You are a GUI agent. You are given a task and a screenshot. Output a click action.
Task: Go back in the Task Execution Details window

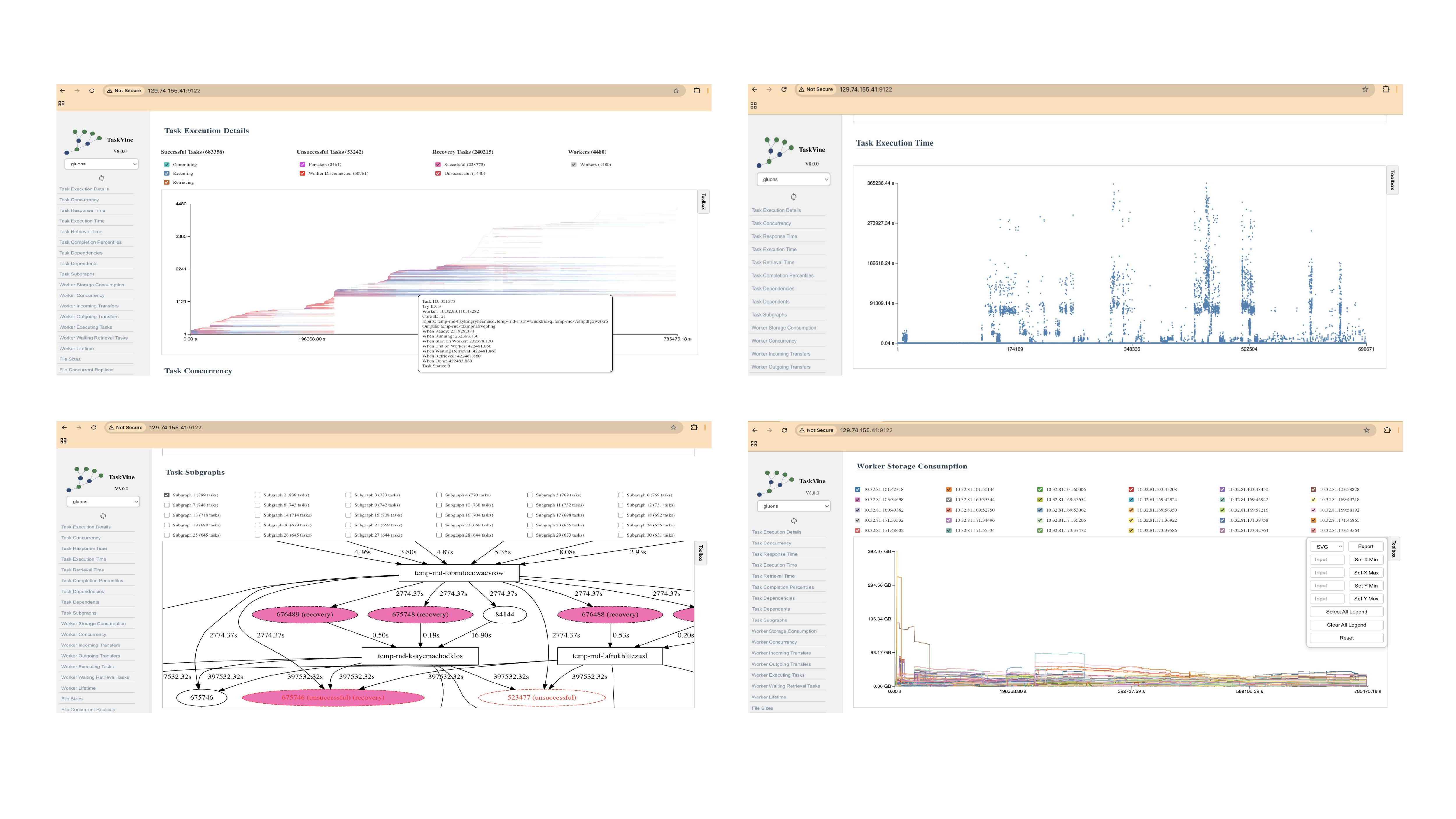62,91
